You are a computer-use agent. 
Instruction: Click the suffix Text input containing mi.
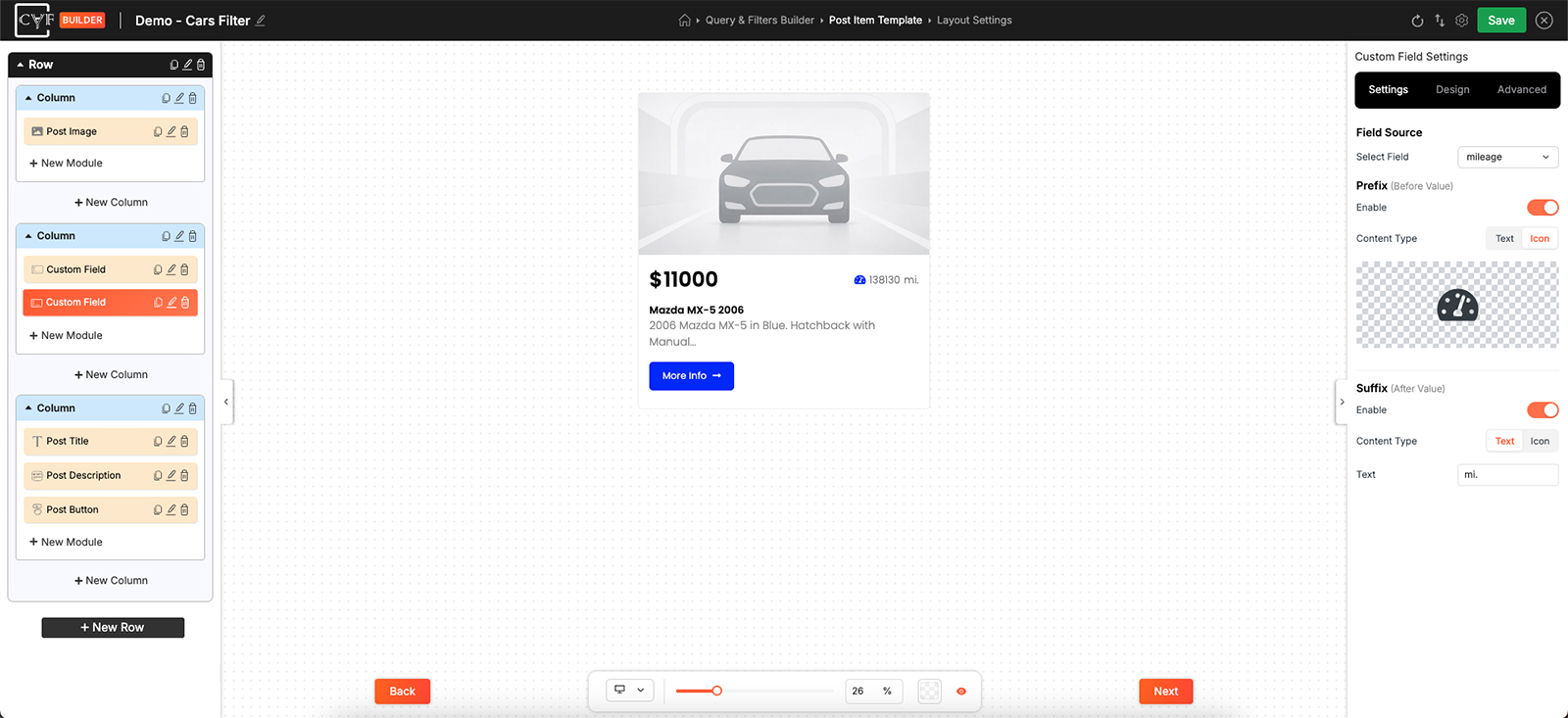[x=1508, y=475]
